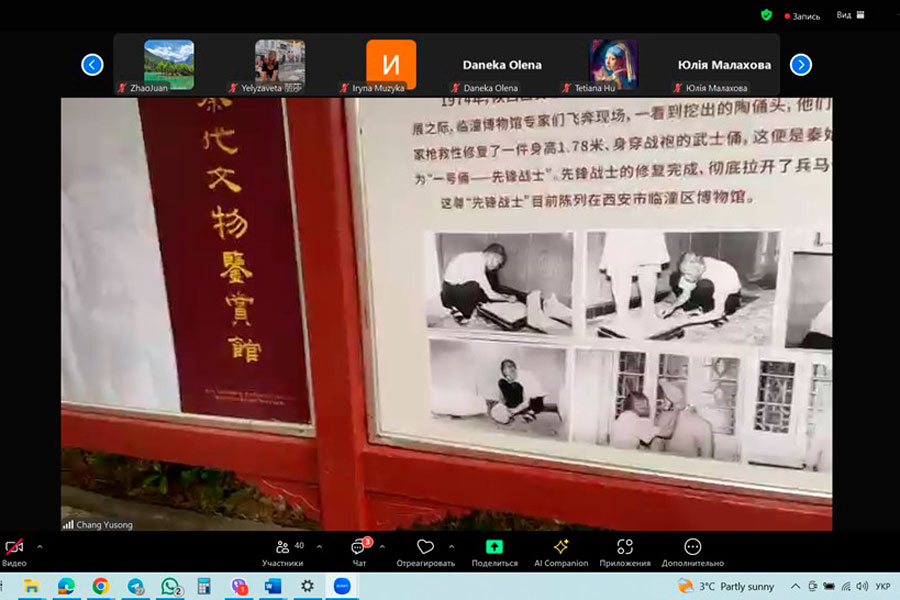The image size is (900, 600).
Task: Select ZhaoJuan's participant thumbnail
Action: [x=169, y=65]
